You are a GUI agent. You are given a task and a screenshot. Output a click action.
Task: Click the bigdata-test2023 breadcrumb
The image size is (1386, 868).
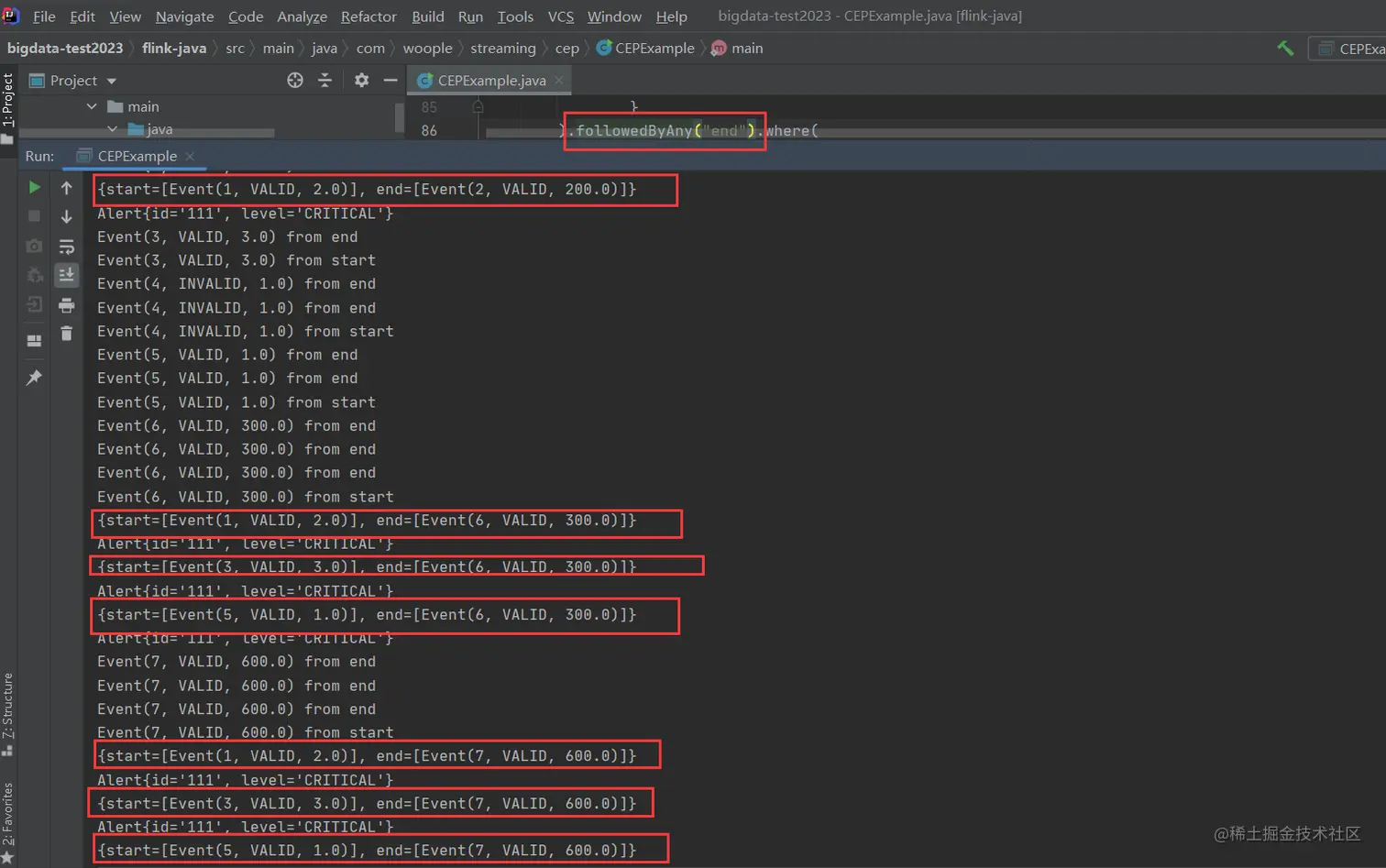click(x=65, y=48)
